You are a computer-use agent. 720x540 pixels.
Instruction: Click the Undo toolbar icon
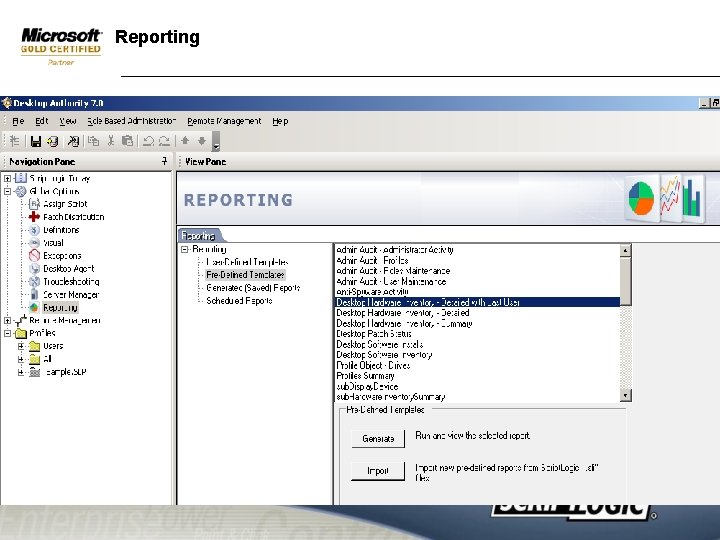[148, 141]
